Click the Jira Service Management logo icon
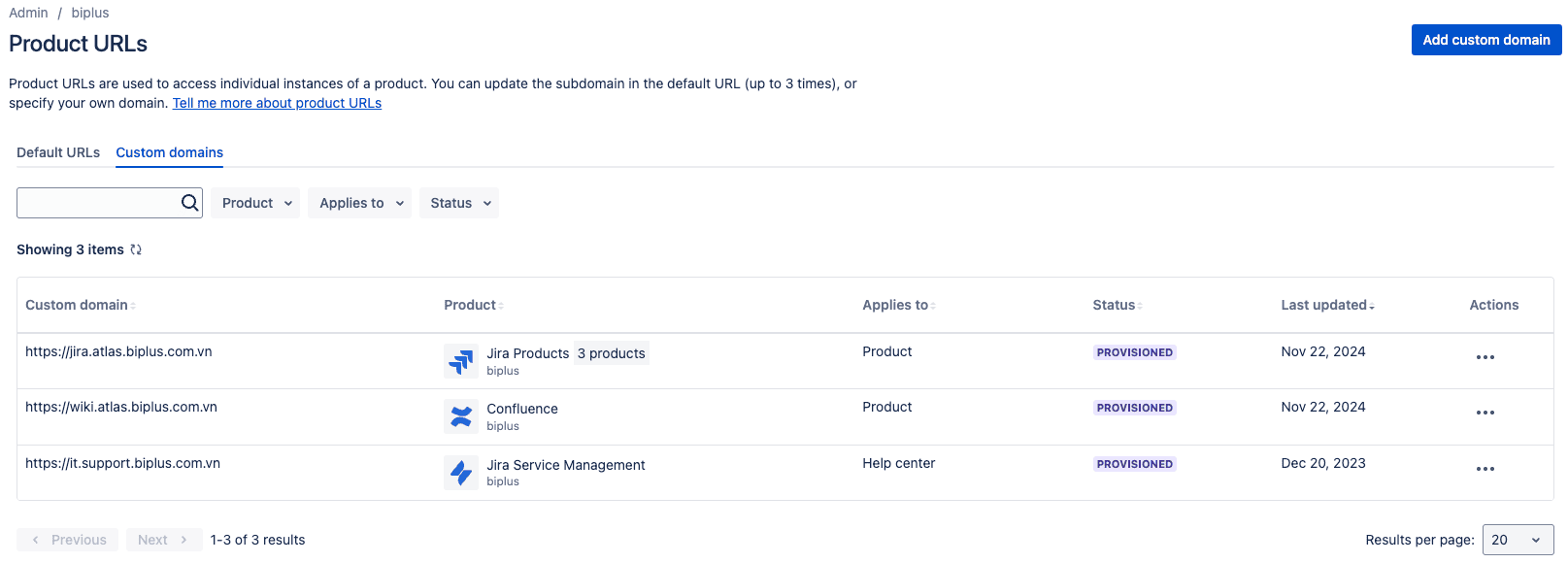 [x=461, y=473]
